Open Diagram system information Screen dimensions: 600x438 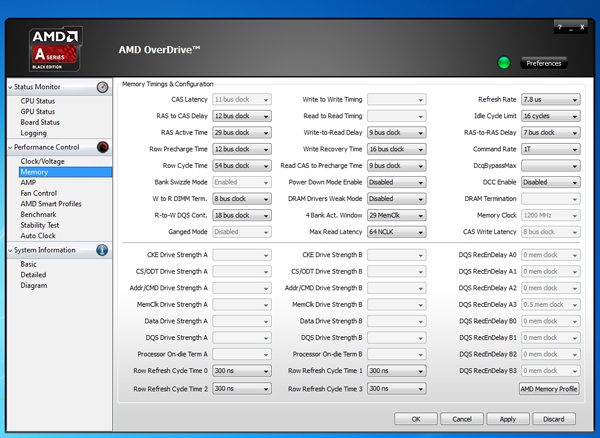(34, 286)
